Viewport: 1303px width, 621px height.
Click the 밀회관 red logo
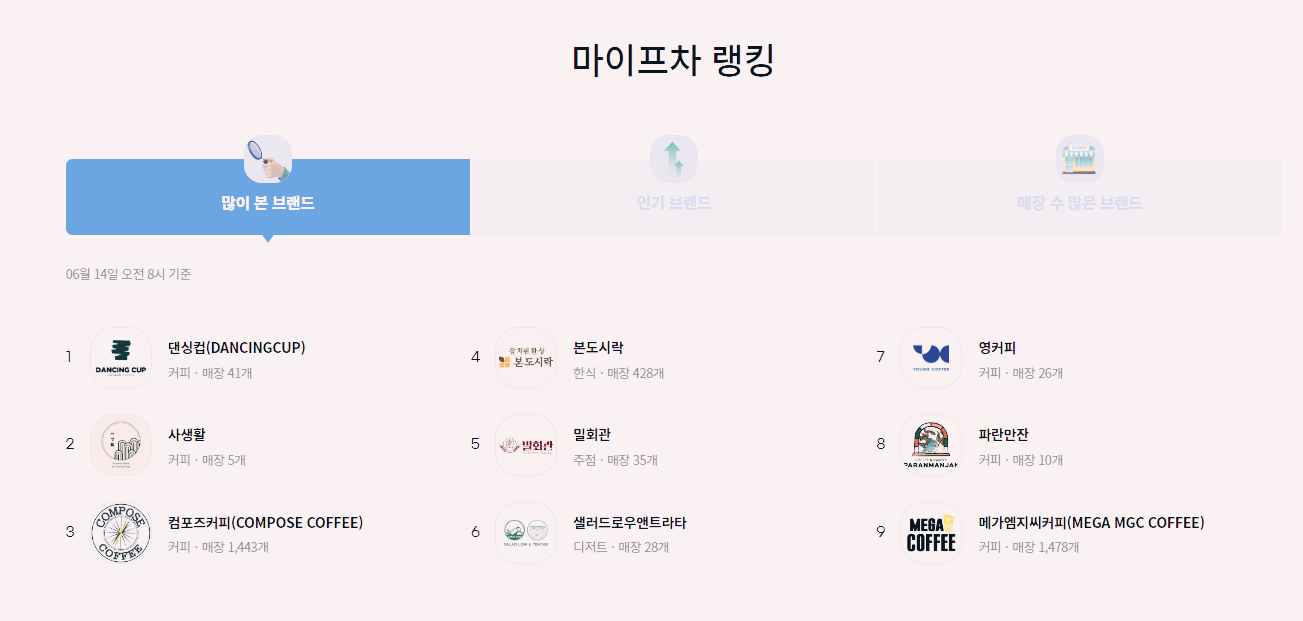(525, 444)
